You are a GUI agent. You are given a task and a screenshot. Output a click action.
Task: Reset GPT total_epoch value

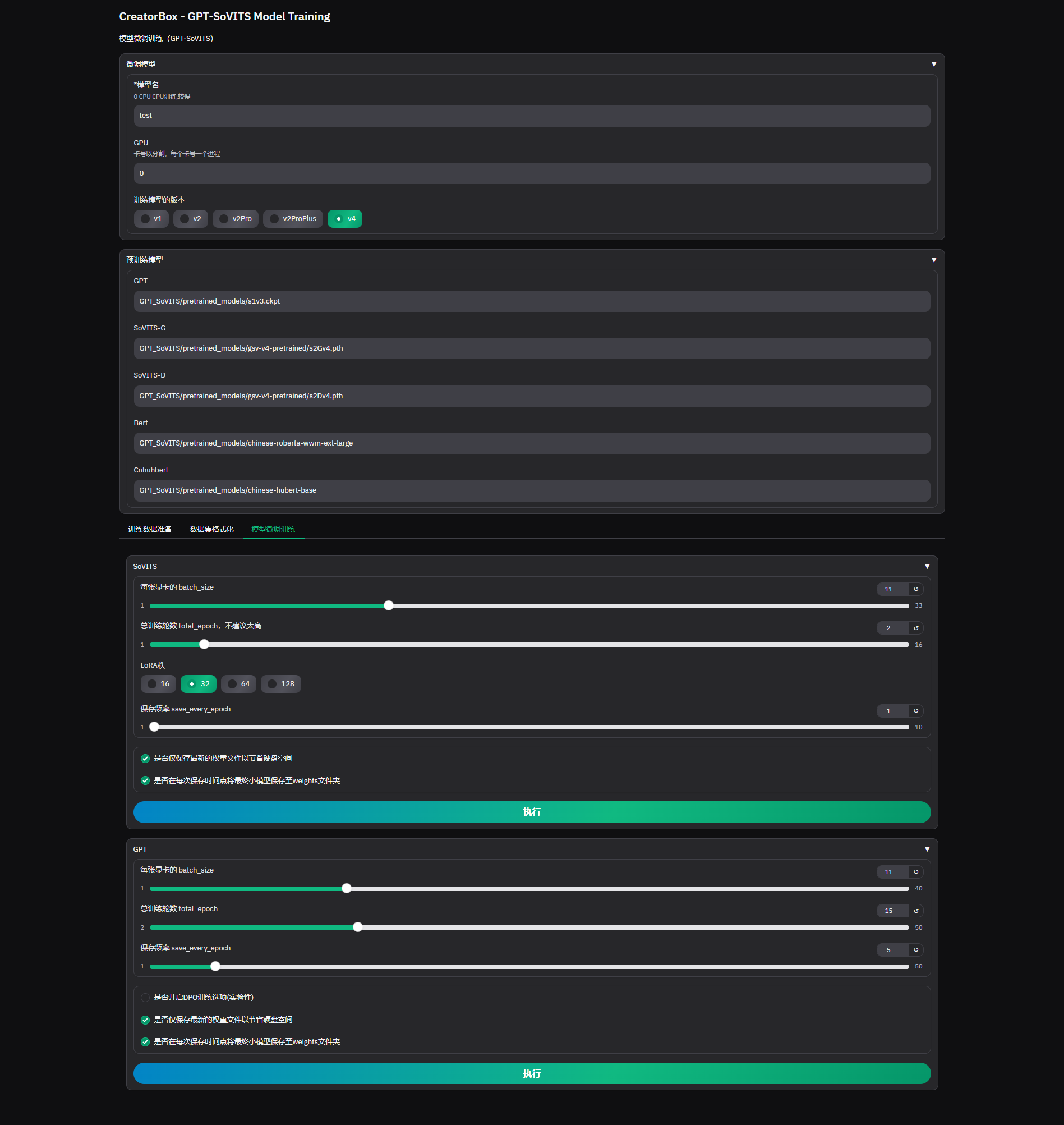pos(915,910)
